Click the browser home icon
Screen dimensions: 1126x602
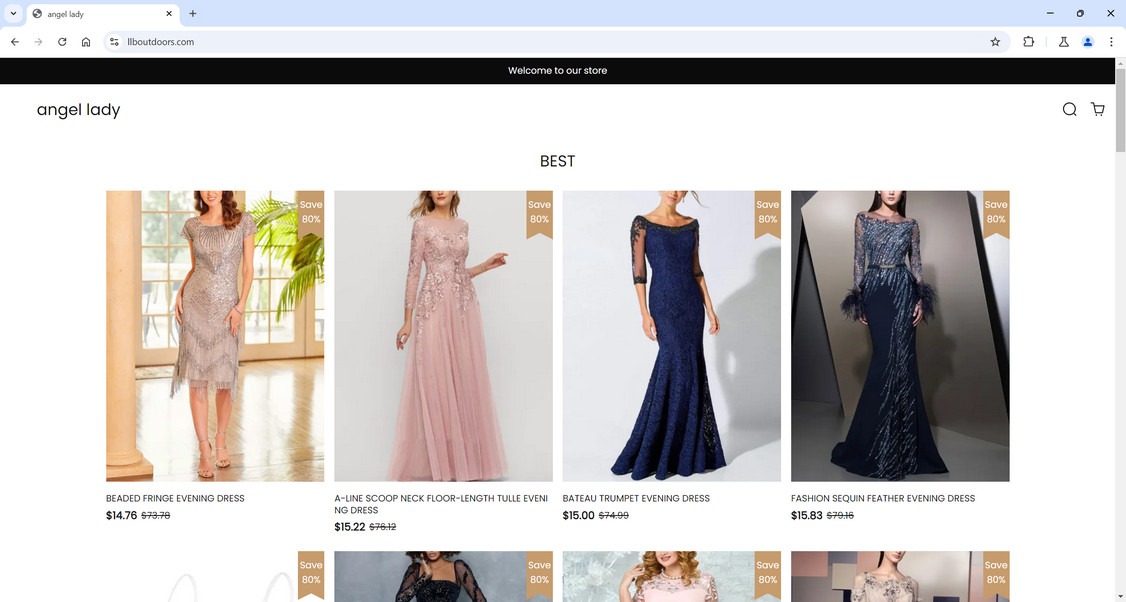click(85, 42)
